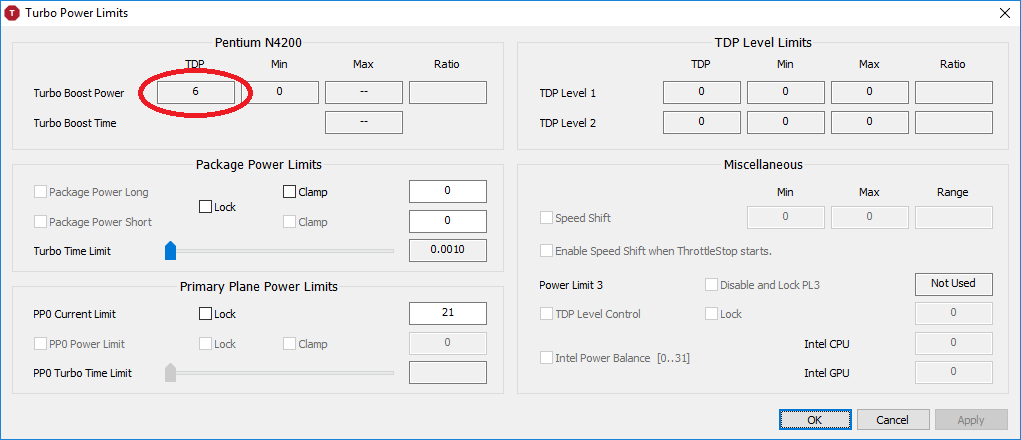Click the Turbo Boost Power TDP field
The width and height of the screenshot is (1021, 440).
pos(195,93)
